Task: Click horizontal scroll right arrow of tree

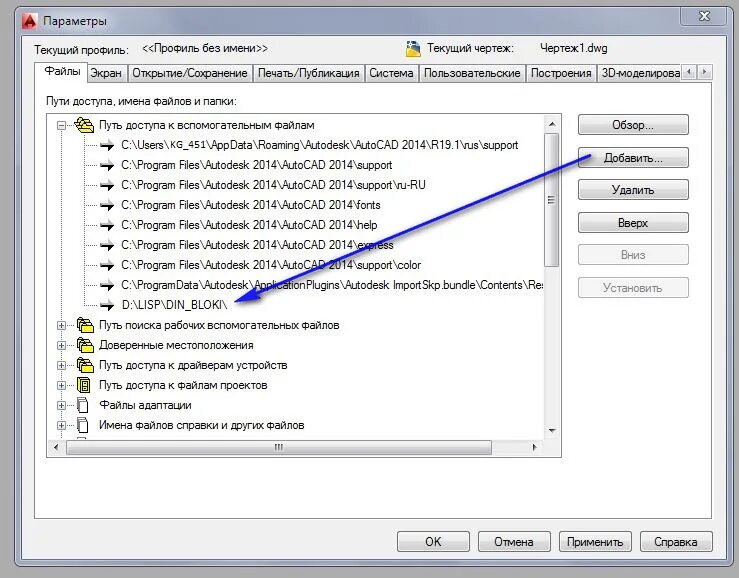Action: click(534, 447)
